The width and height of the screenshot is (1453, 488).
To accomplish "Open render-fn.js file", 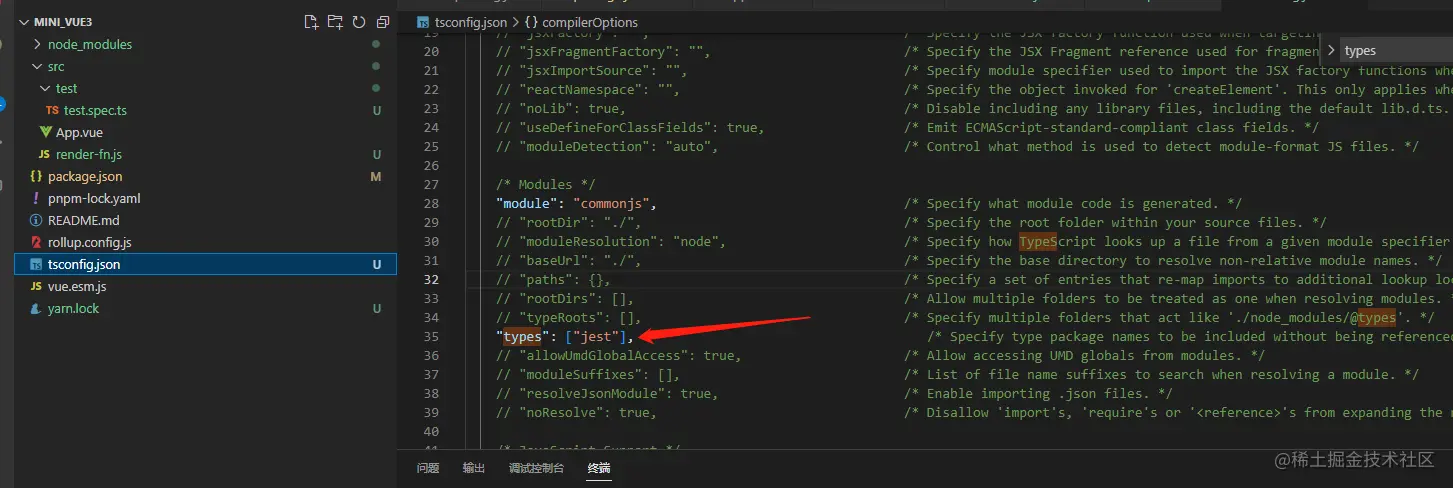I will (89, 154).
